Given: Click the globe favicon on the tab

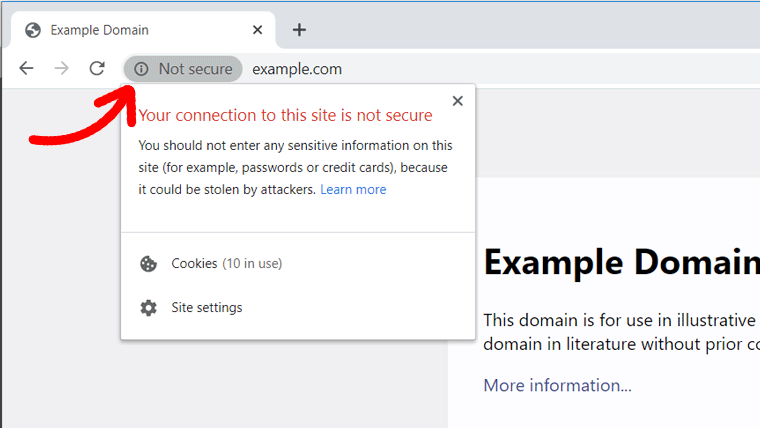Looking at the screenshot, I should point(33,30).
